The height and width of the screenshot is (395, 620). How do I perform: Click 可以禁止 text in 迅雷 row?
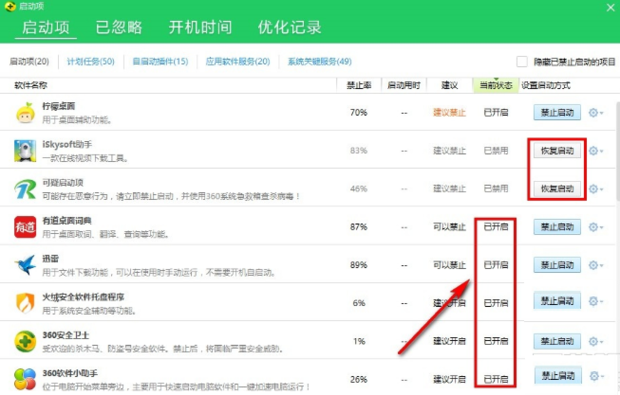450,265
